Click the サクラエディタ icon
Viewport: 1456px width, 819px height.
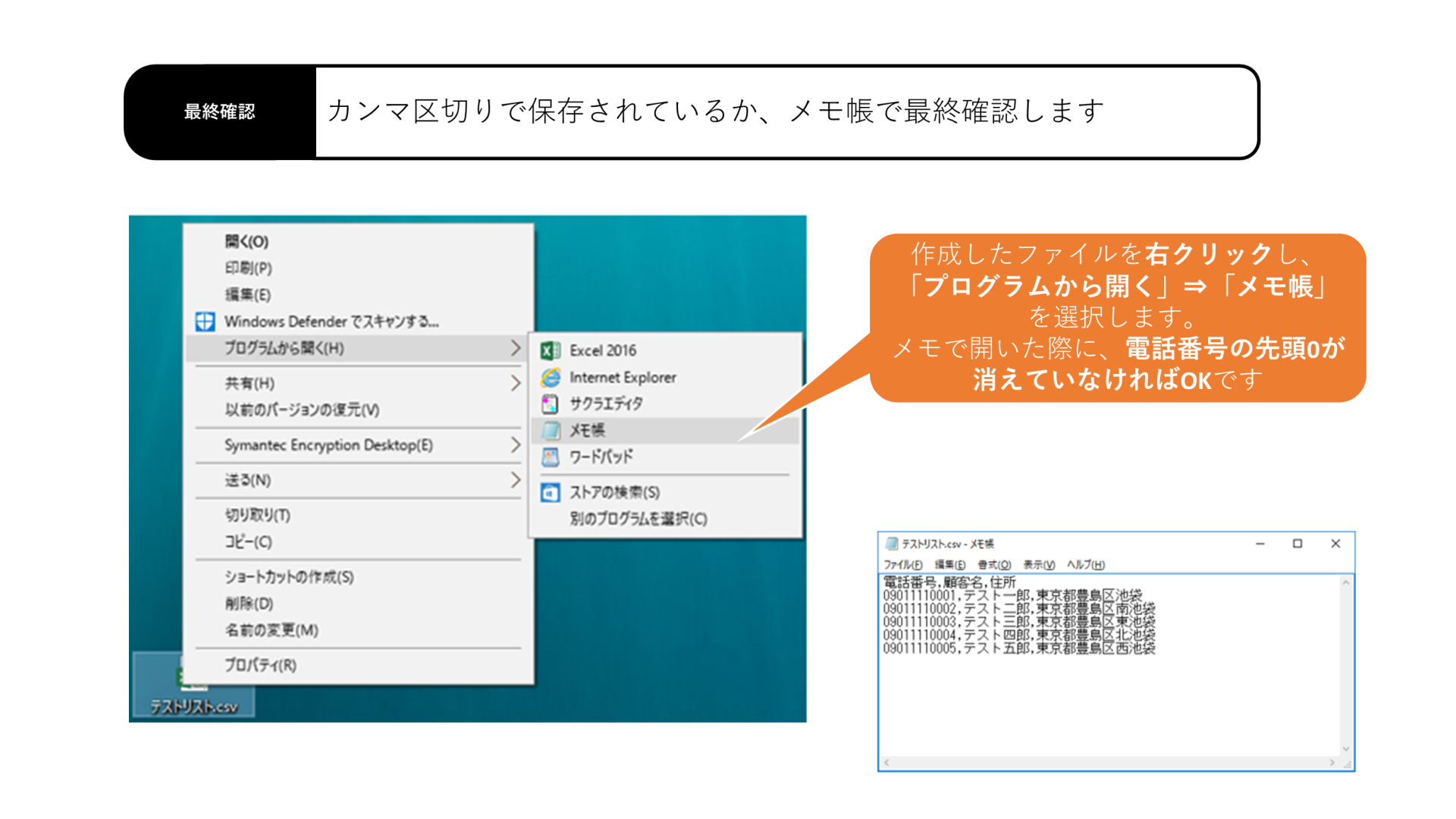click(x=551, y=403)
